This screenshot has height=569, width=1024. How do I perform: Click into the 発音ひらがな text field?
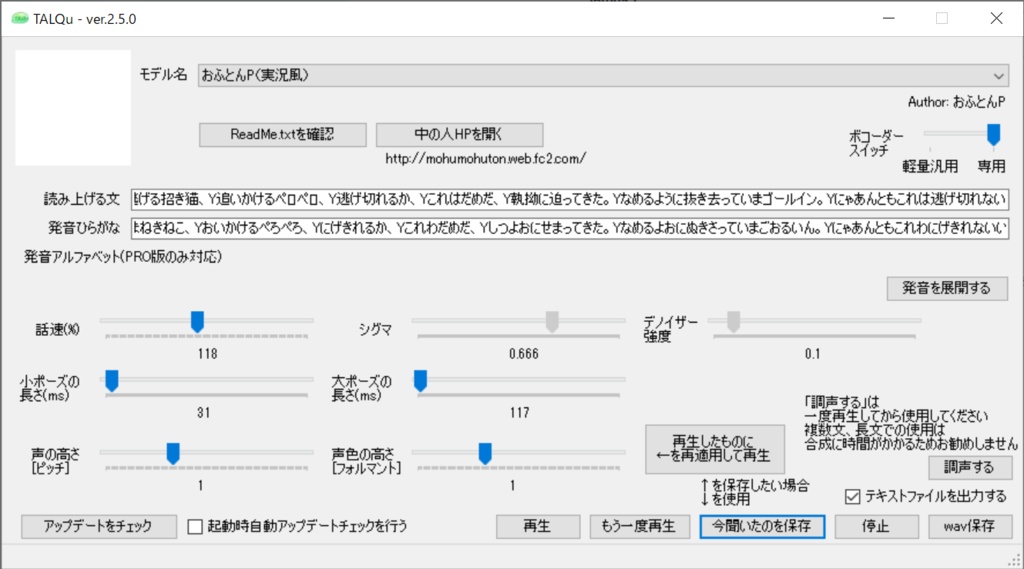(x=569, y=228)
